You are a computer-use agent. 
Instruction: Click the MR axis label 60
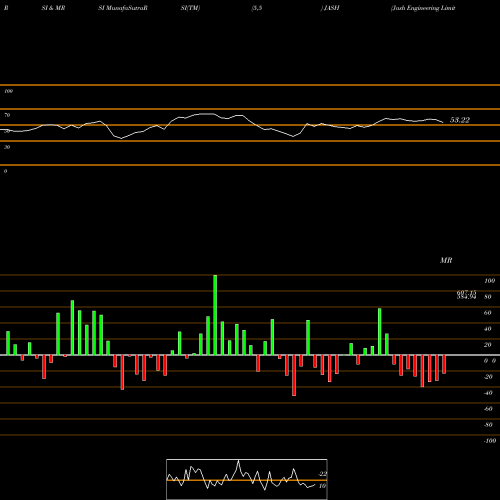pyautogui.click(x=488, y=313)
